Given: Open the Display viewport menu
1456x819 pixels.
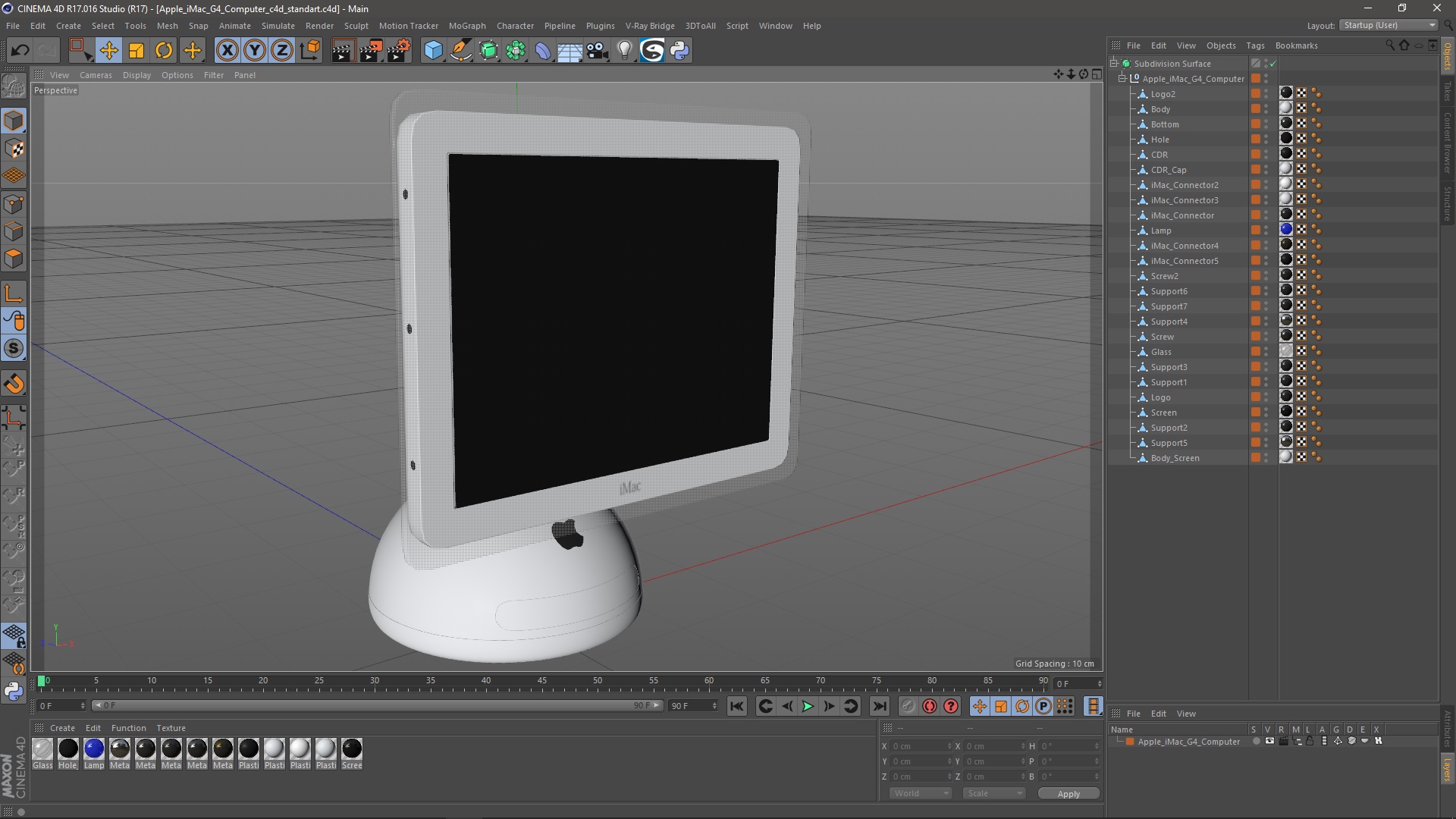Looking at the screenshot, I should point(136,75).
